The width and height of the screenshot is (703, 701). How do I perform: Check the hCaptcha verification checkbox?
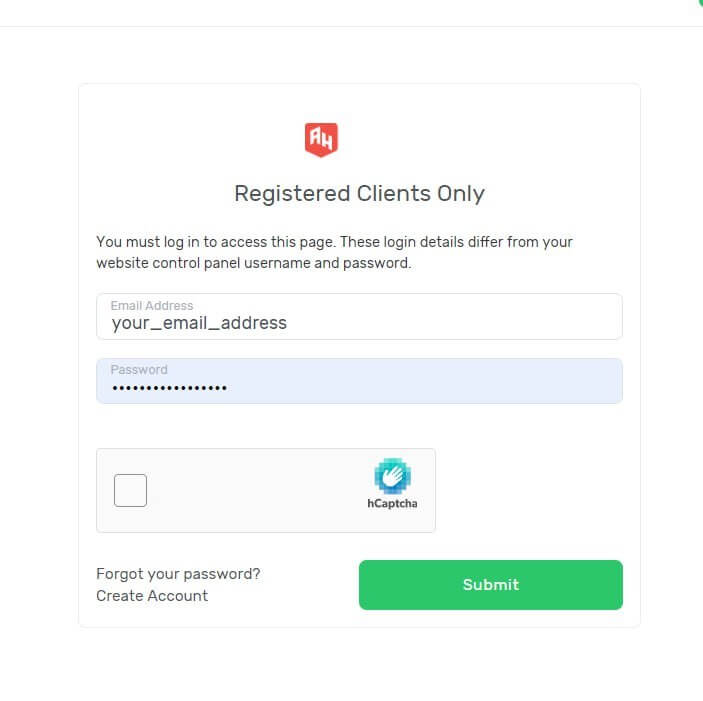pyautogui.click(x=130, y=490)
